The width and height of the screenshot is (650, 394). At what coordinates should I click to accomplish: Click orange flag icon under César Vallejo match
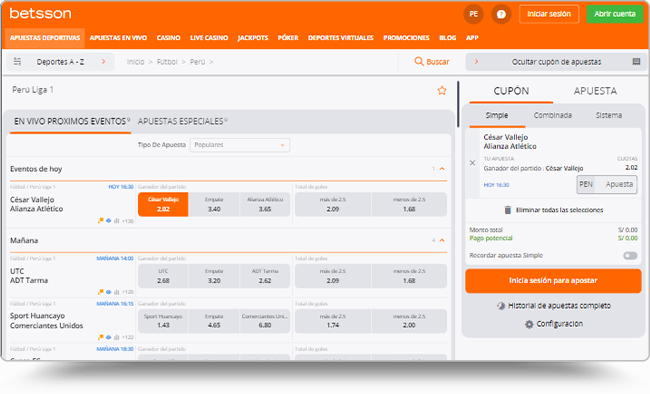coord(100,221)
